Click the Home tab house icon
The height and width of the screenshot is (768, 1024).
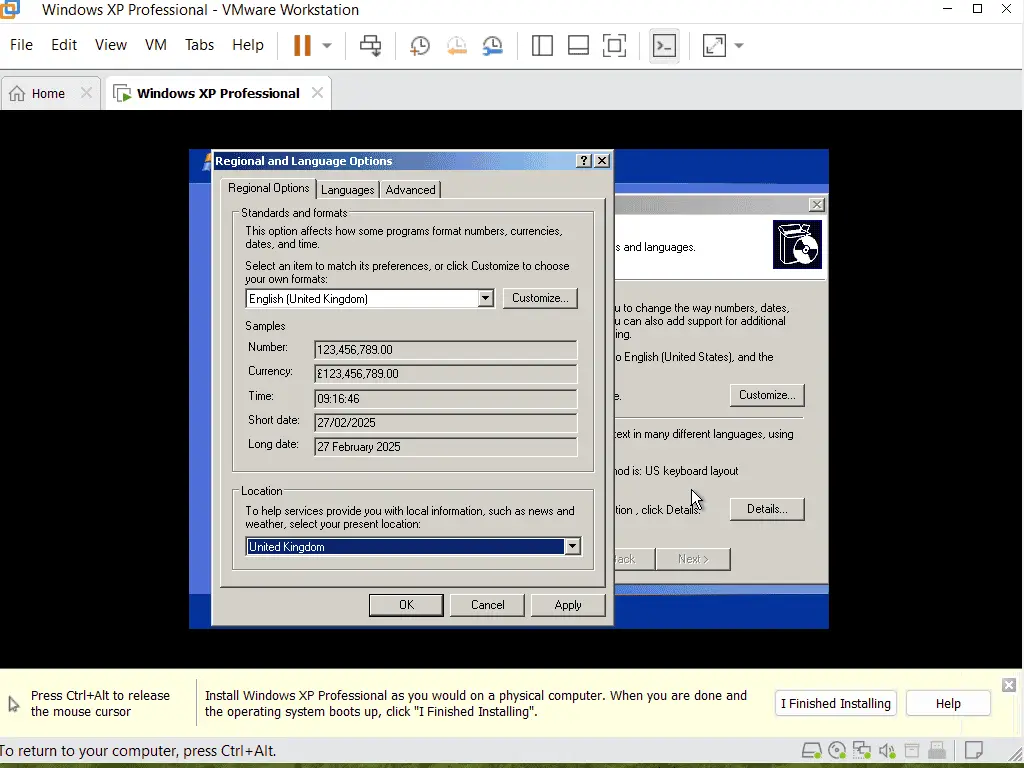[x=17, y=93]
